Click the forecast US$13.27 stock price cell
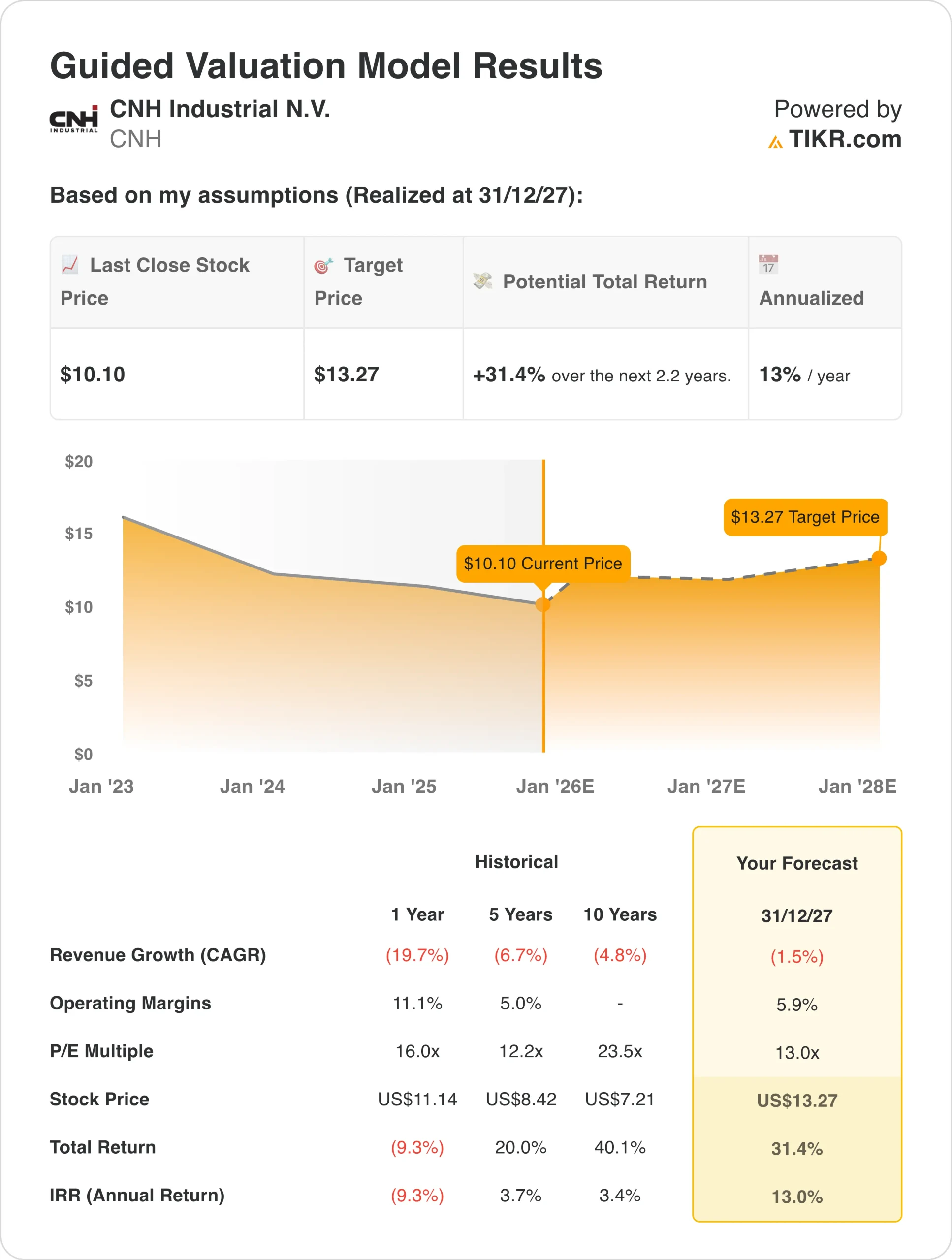This screenshot has height=1260, width=952. tap(797, 1101)
